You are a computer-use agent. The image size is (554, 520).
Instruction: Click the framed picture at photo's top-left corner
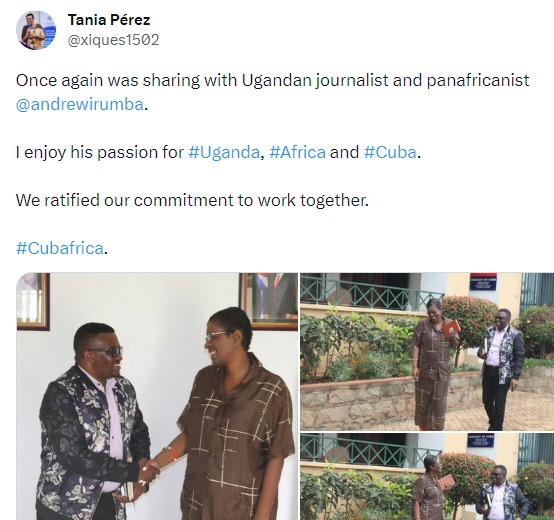tap(33, 301)
